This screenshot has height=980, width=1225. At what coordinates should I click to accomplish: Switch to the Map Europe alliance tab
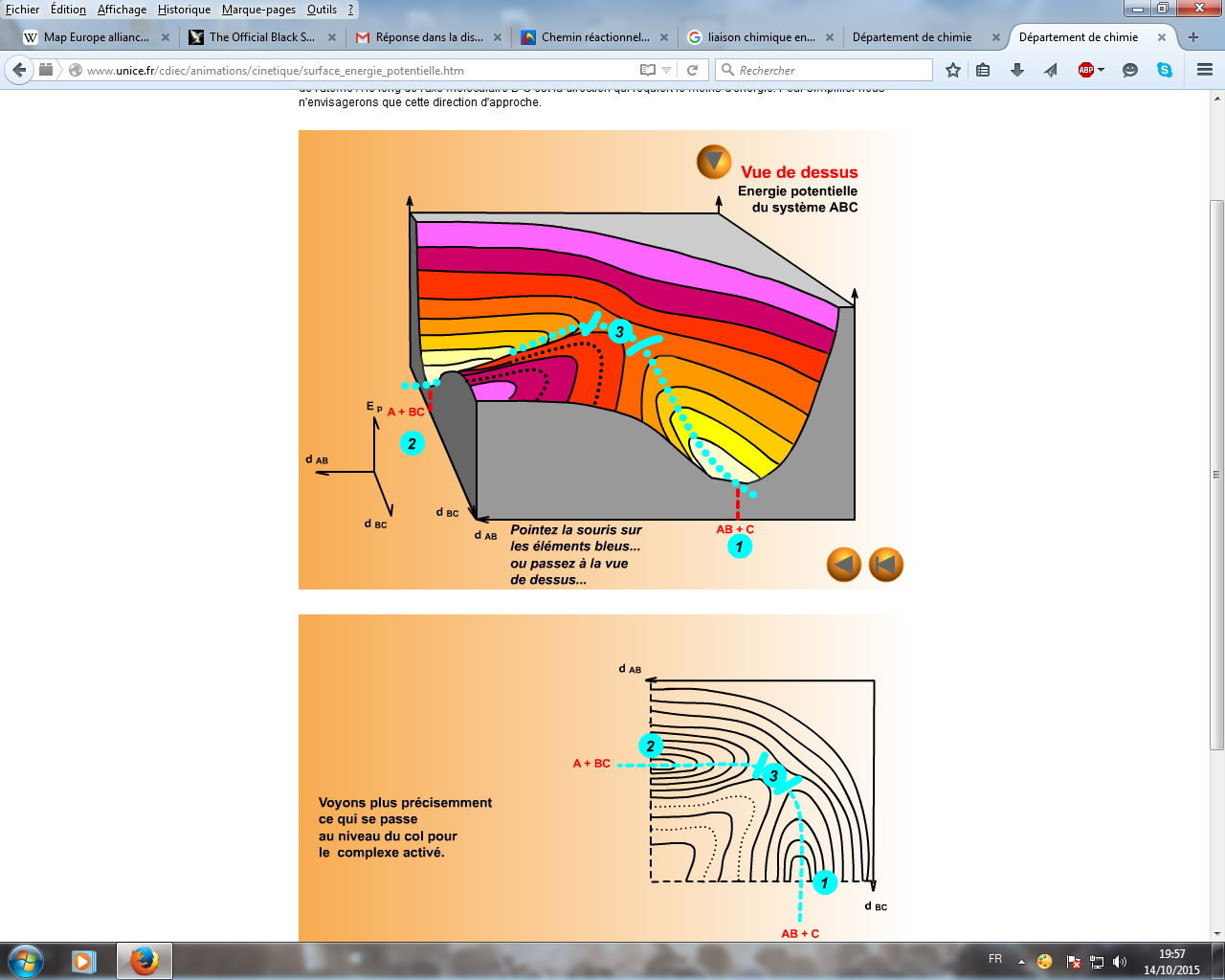click(96, 37)
